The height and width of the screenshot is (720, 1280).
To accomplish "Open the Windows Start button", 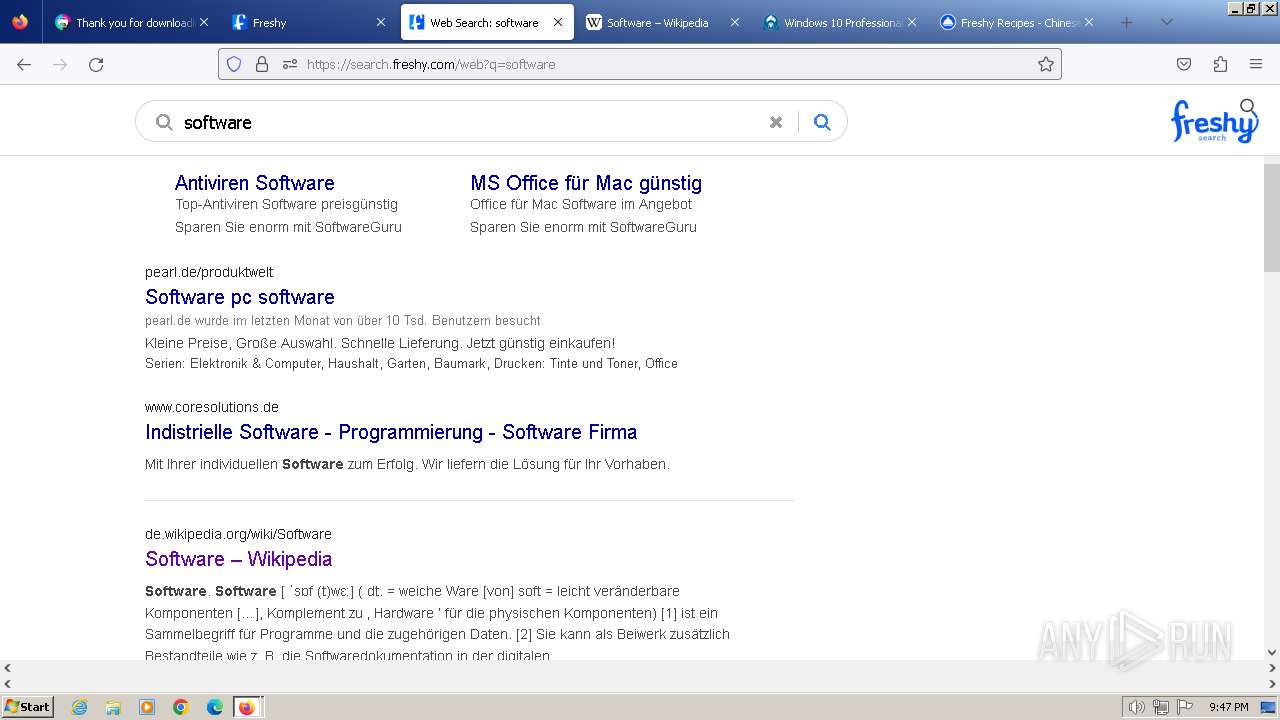I will (28, 707).
